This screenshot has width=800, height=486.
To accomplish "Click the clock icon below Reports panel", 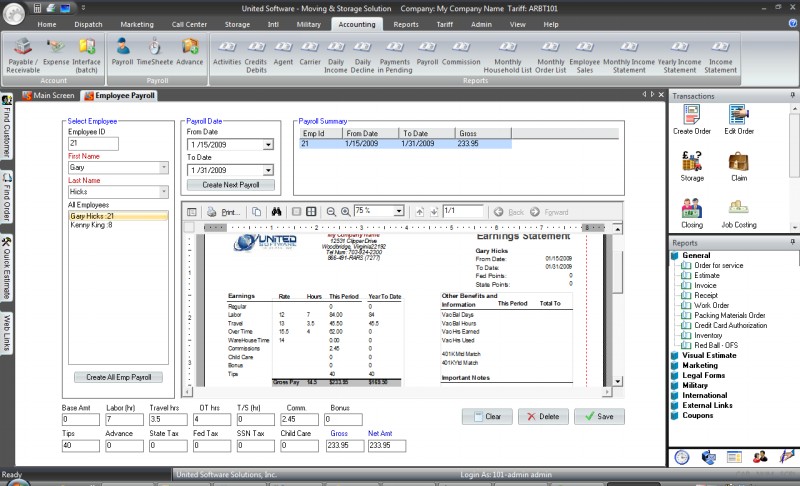I will [682, 457].
